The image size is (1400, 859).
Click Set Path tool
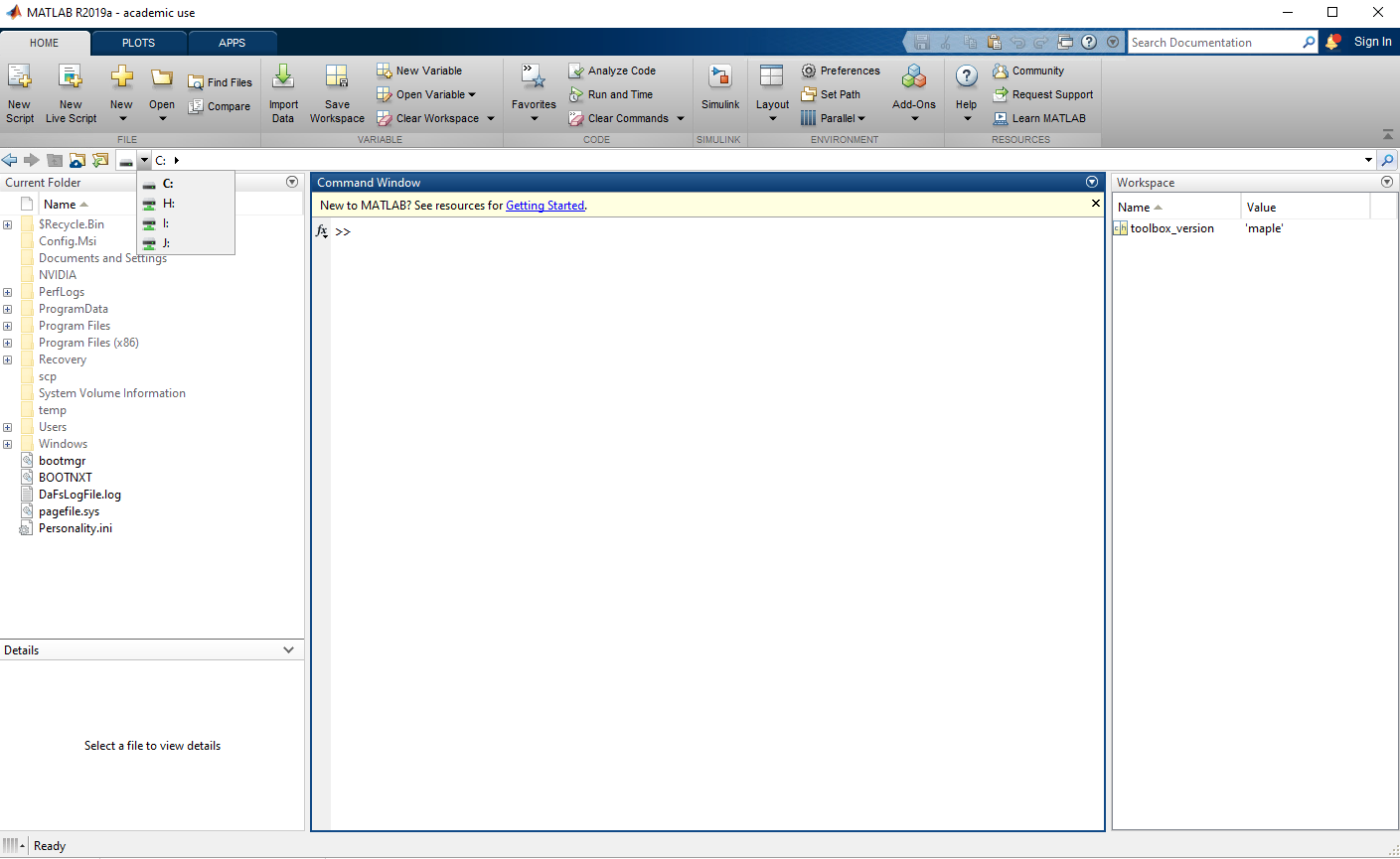point(831,94)
